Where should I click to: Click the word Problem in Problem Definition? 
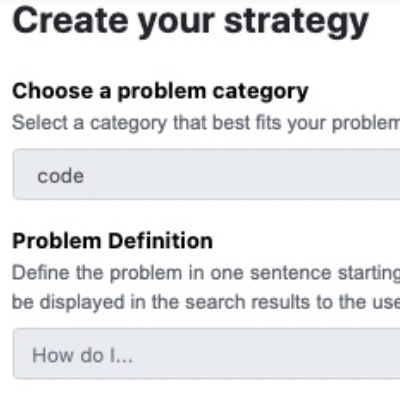[57, 240]
